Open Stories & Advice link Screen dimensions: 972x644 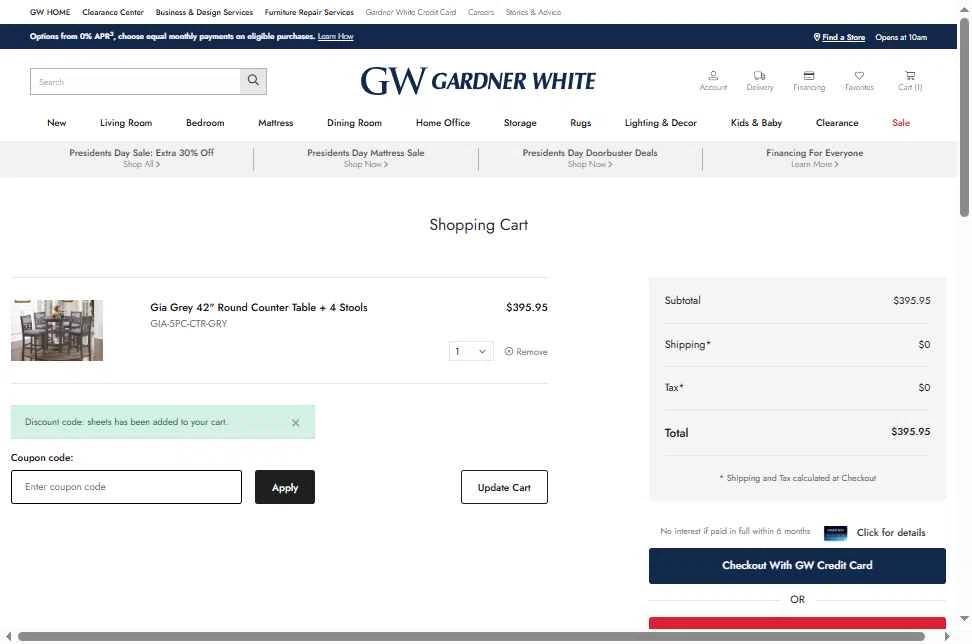point(533,12)
